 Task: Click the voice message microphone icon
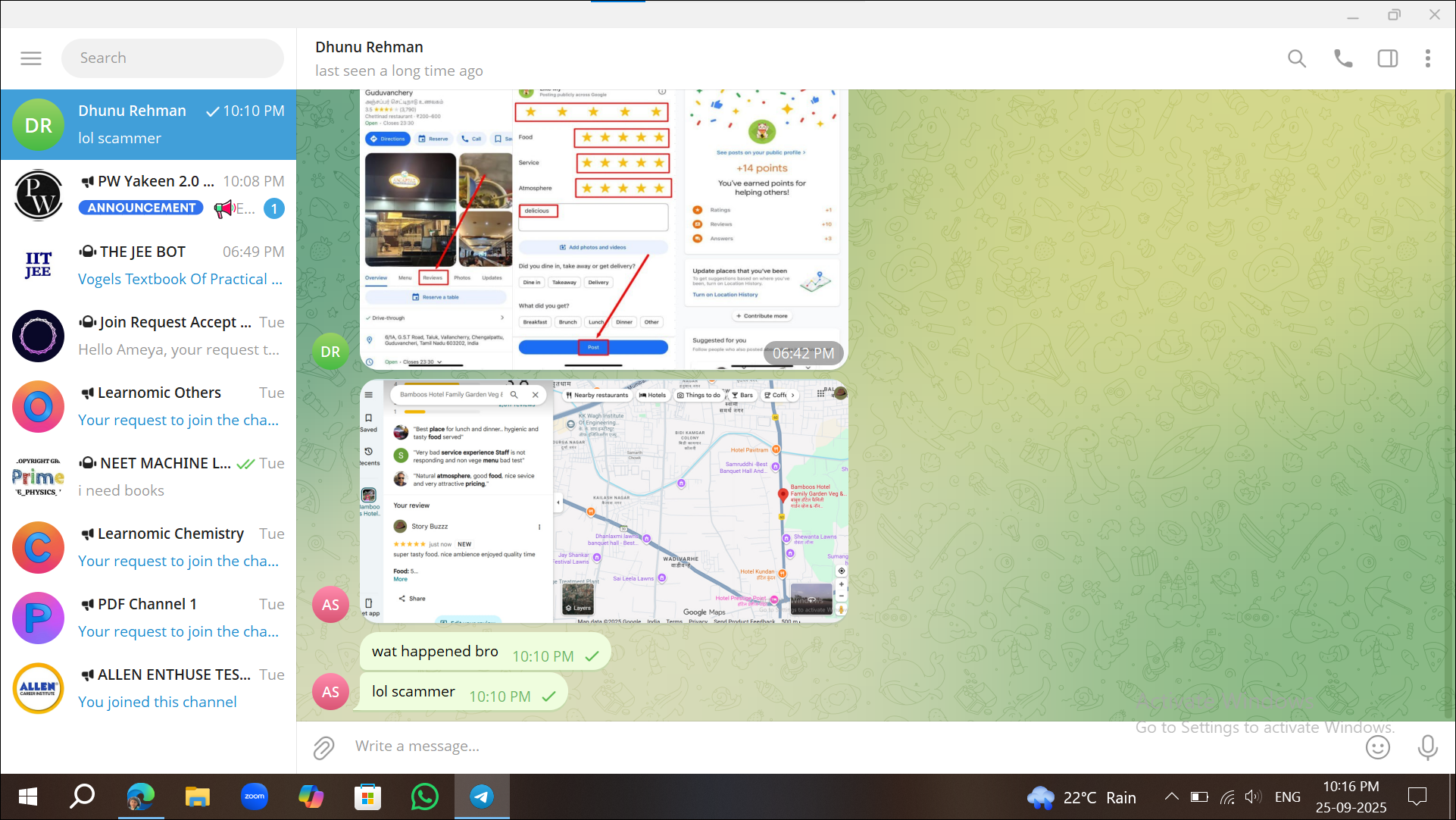(x=1427, y=747)
